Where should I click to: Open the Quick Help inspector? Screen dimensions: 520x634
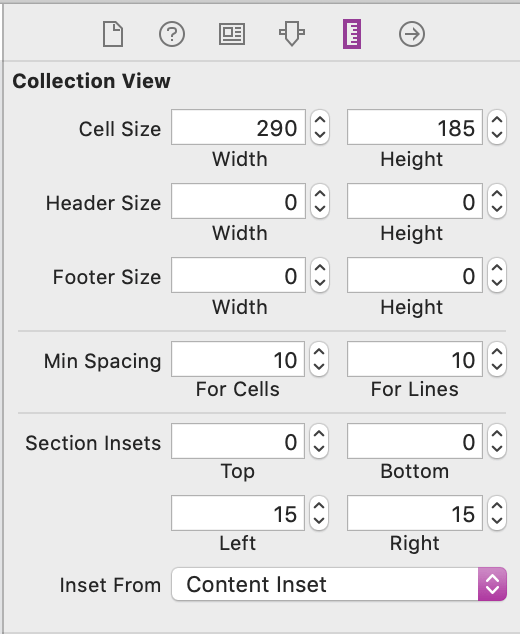click(x=172, y=34)
